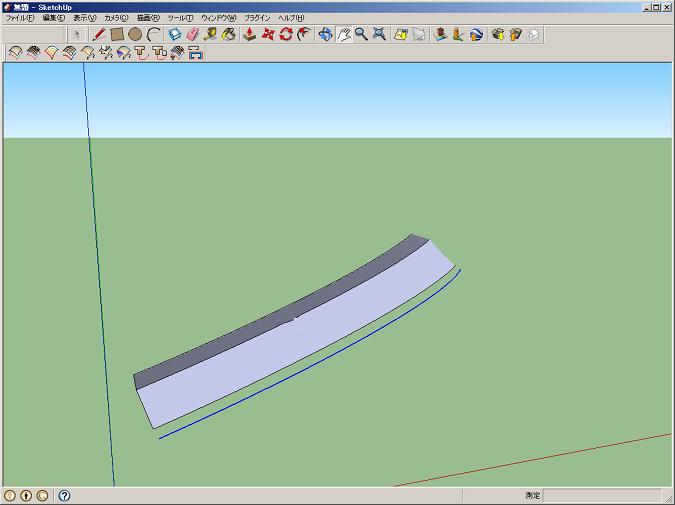Pick the Arc drawing tool

coord(153,34)
